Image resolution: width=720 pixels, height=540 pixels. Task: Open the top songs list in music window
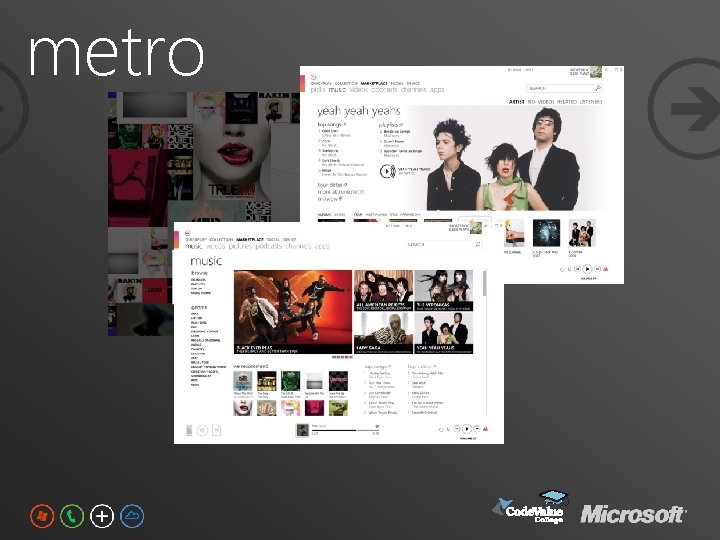[x=378, y=366]
